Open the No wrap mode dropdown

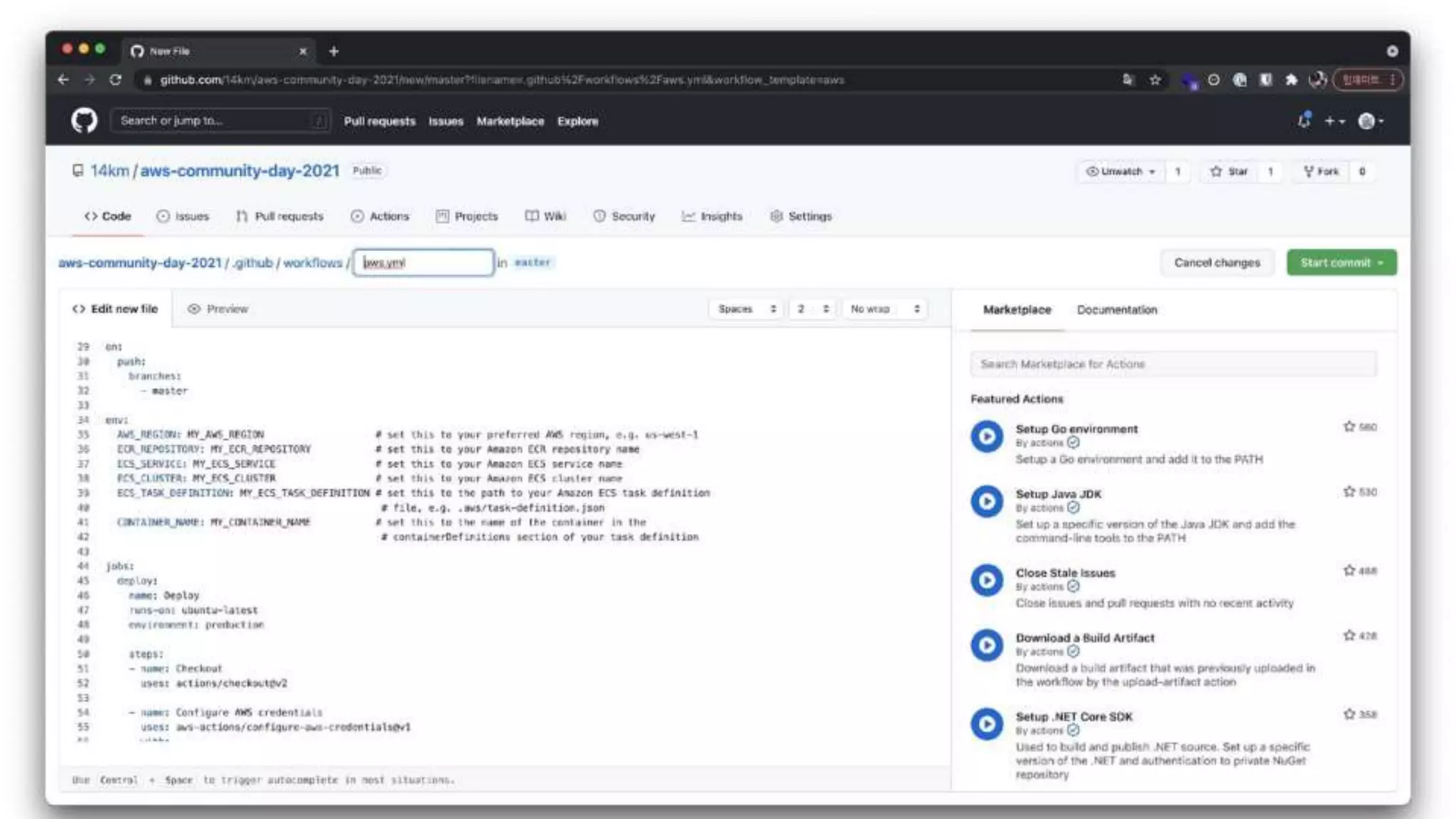pyautogui.click(x=885, y=309)
